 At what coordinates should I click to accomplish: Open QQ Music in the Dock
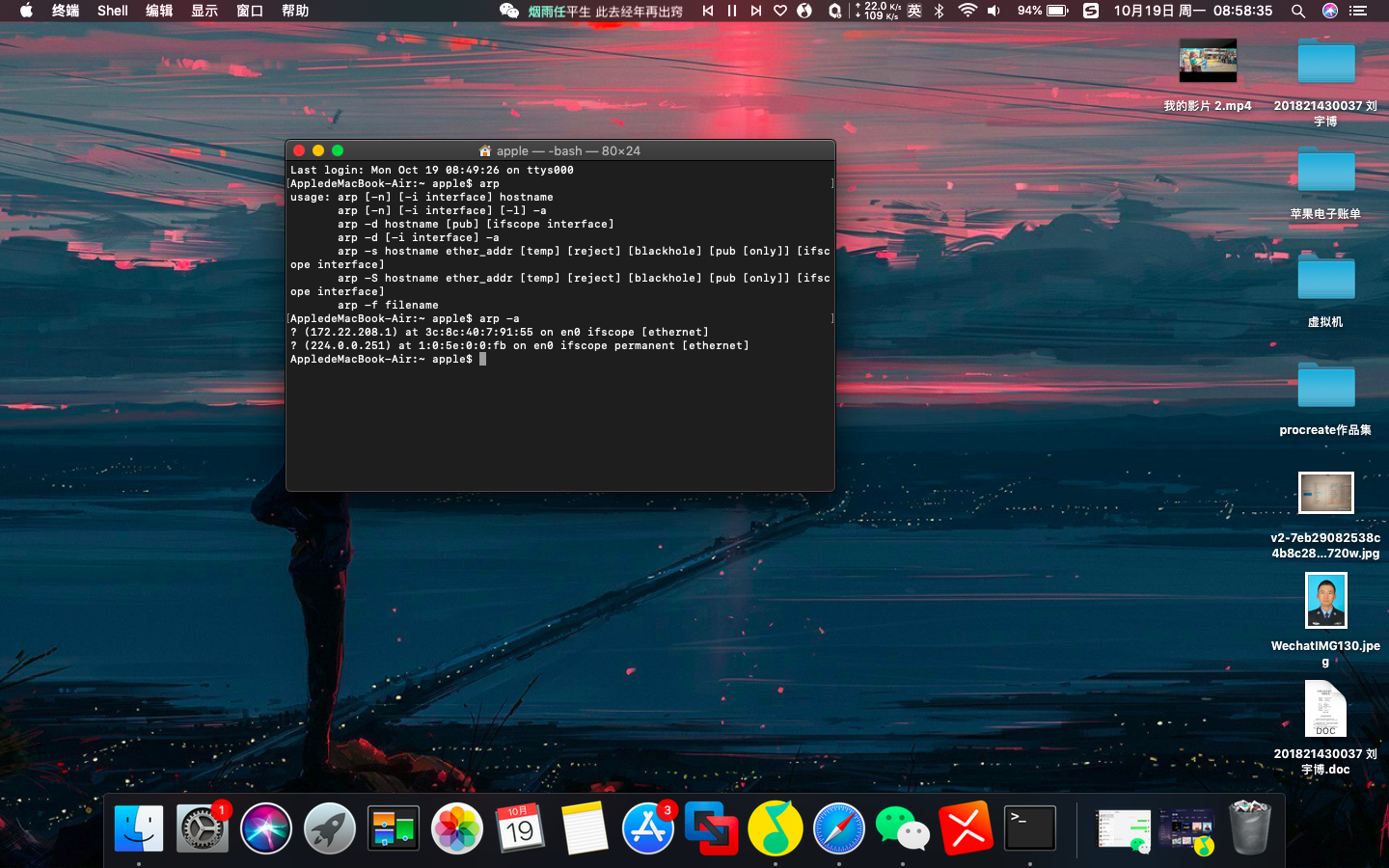[775, 828]
